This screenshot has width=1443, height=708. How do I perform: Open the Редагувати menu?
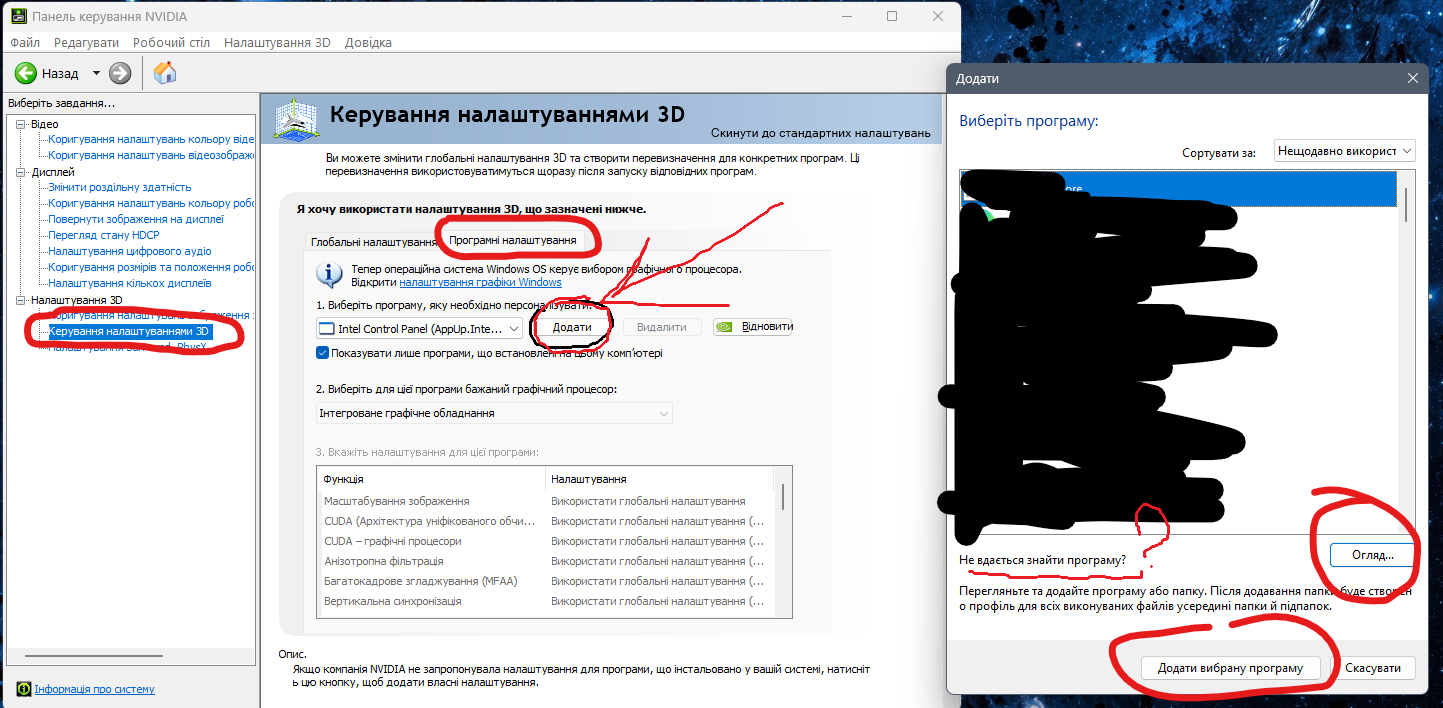click(86, 43)
